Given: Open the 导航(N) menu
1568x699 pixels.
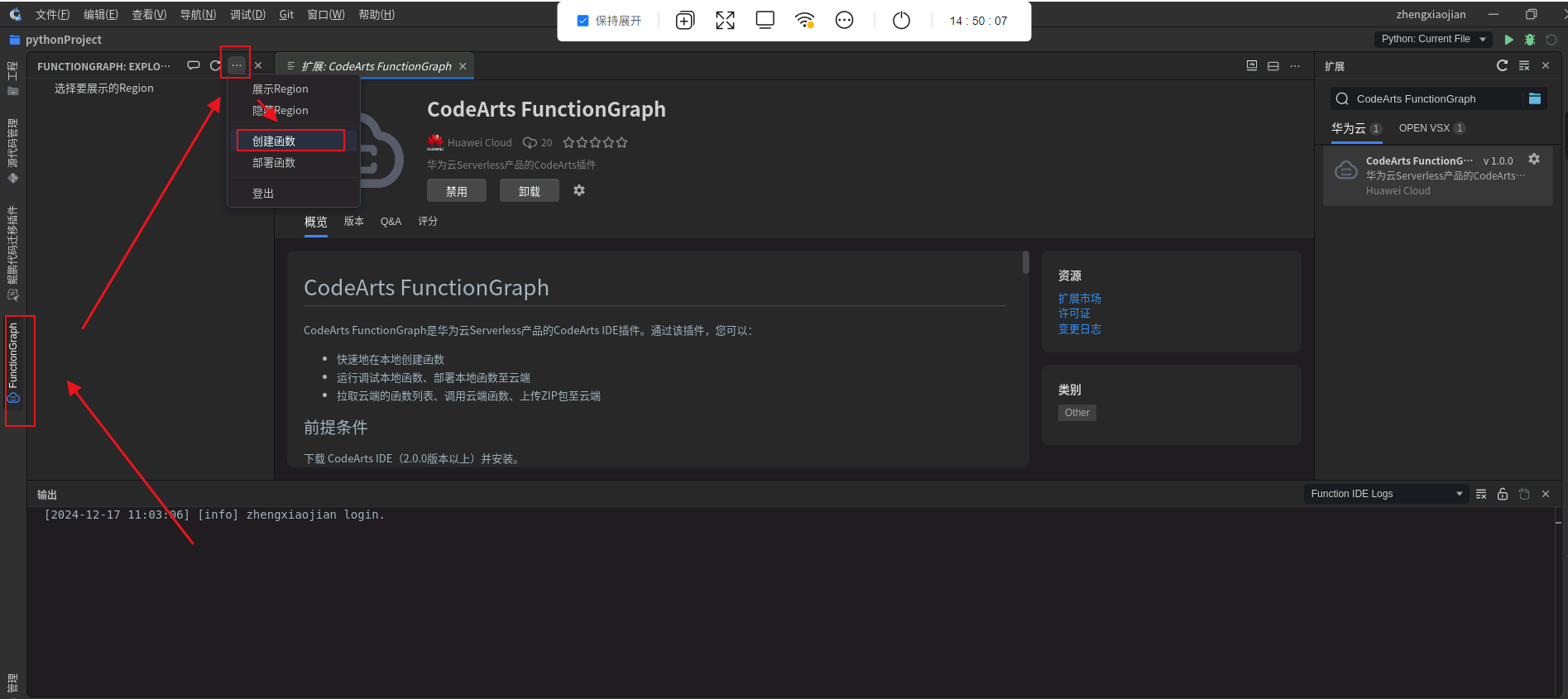Looking at the screenshot, I should click(x=198, y=14).
